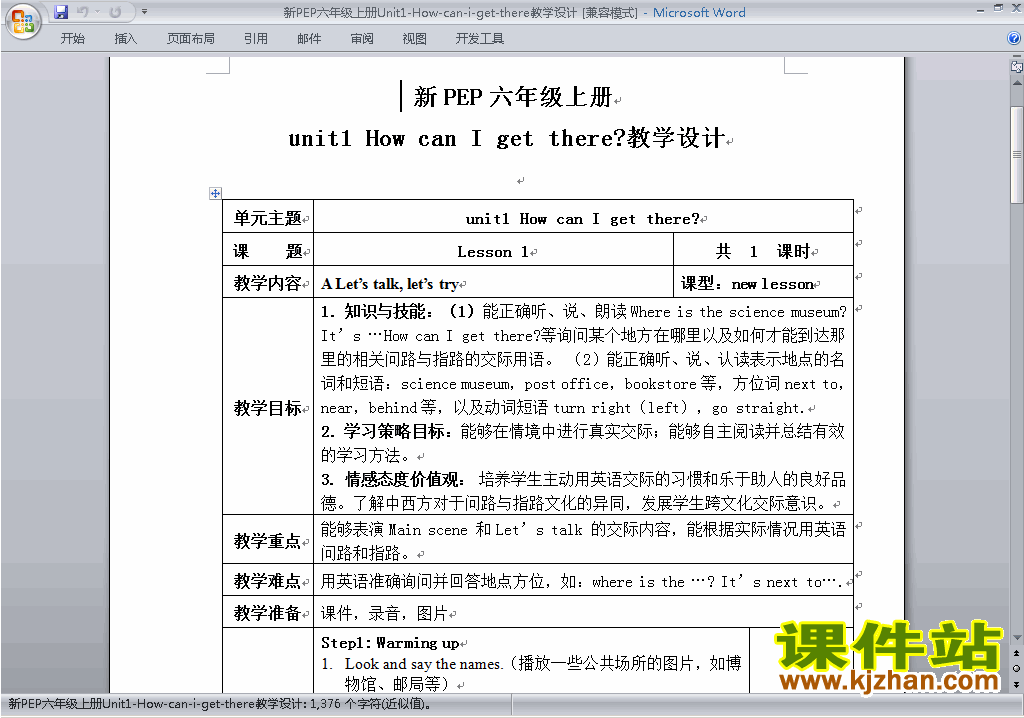Click the '课件, 录音, 图片' cell
1024x718 pixels.
[x=583, y=613]
